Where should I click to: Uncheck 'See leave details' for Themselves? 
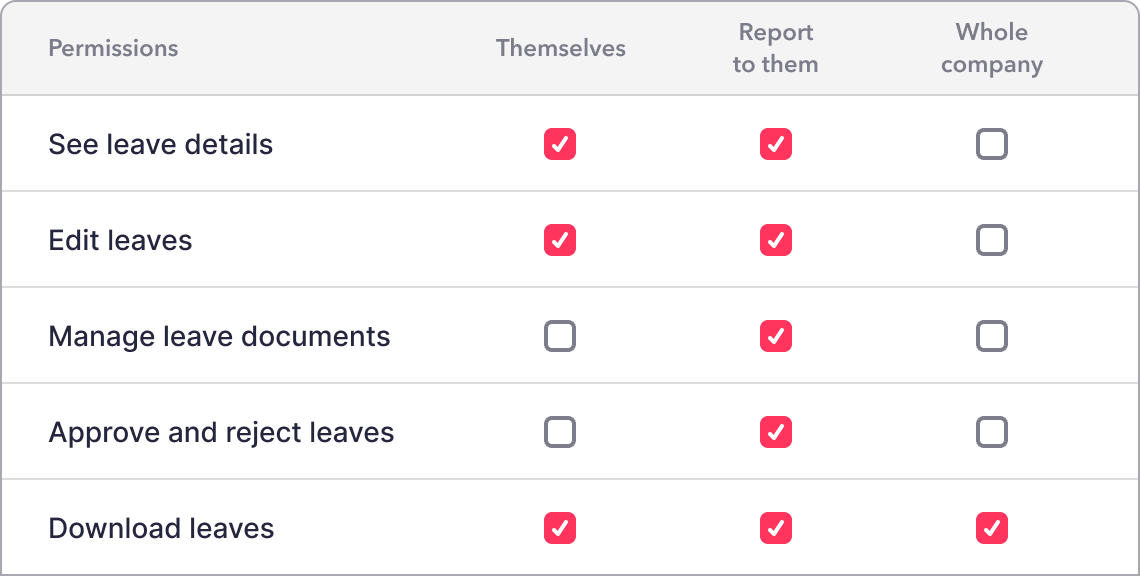click(560, 144)
